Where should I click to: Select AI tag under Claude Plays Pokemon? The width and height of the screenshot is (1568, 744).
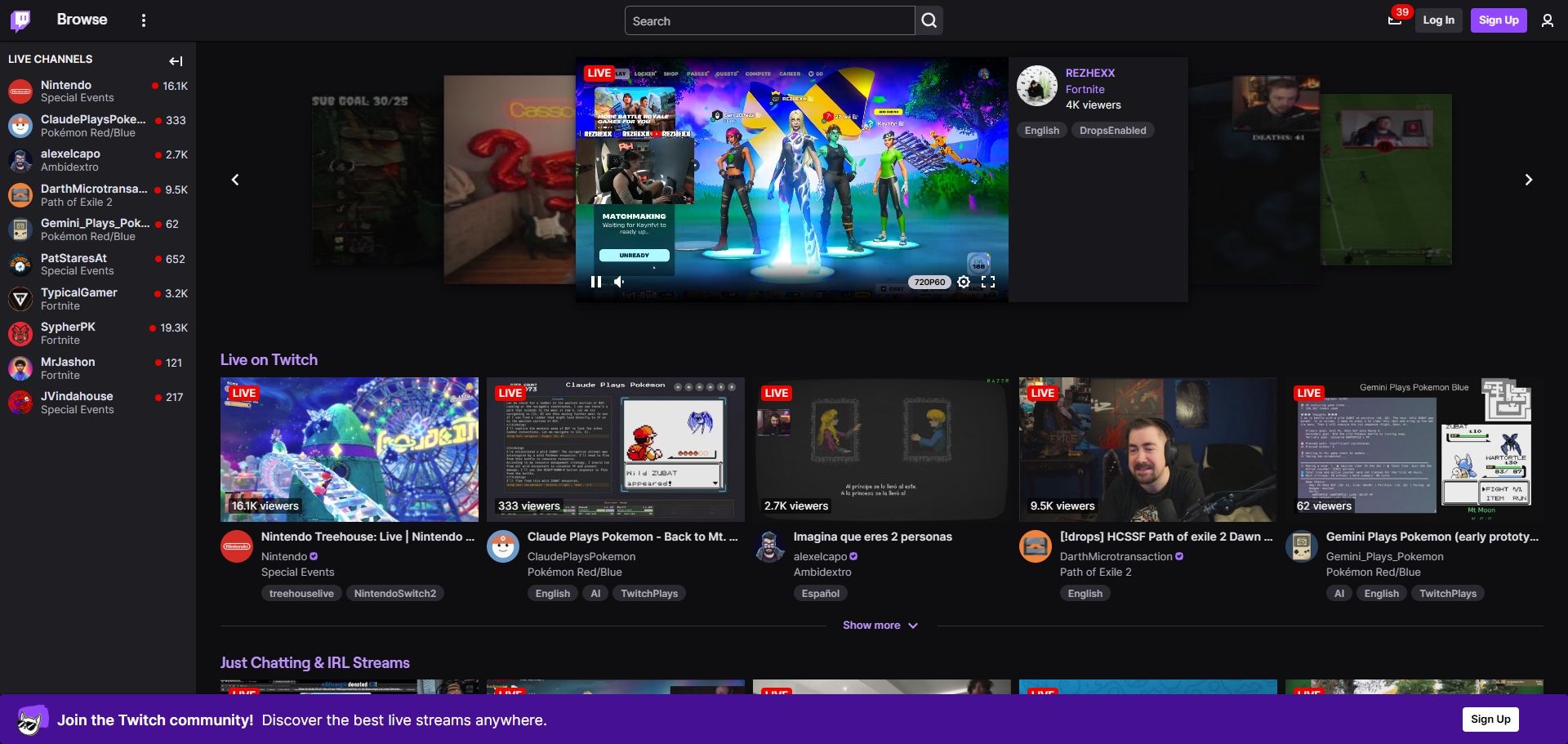coord(595,594)
